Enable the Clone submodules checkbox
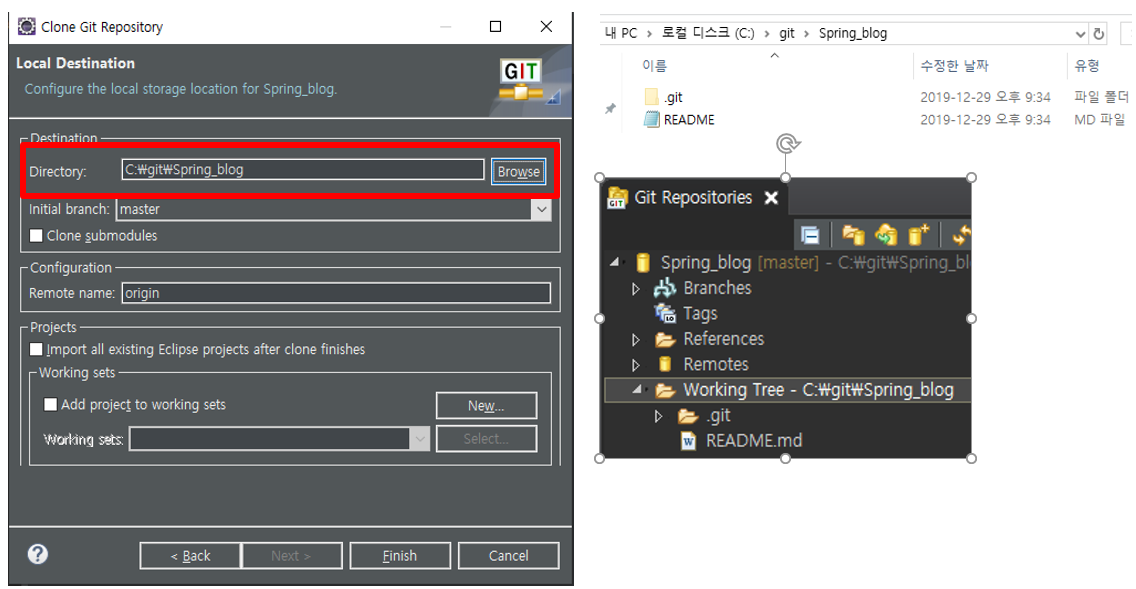Screen dimensions: 1136x589 [36, 235]
